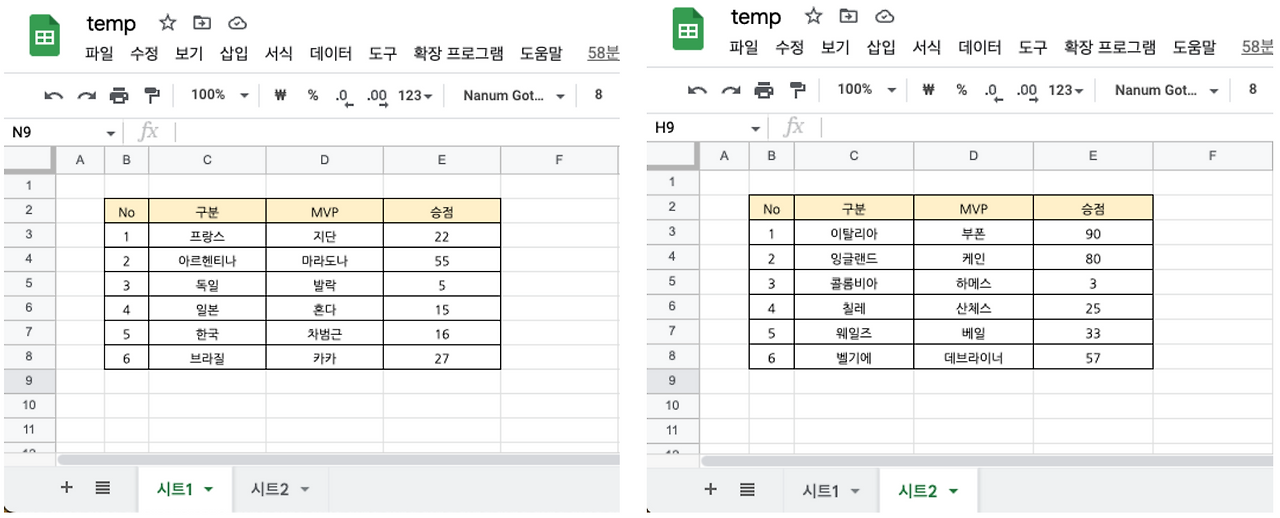Open 도움말 menu in left window
This screenshot has height=518, width=1280.
(541, 54)
